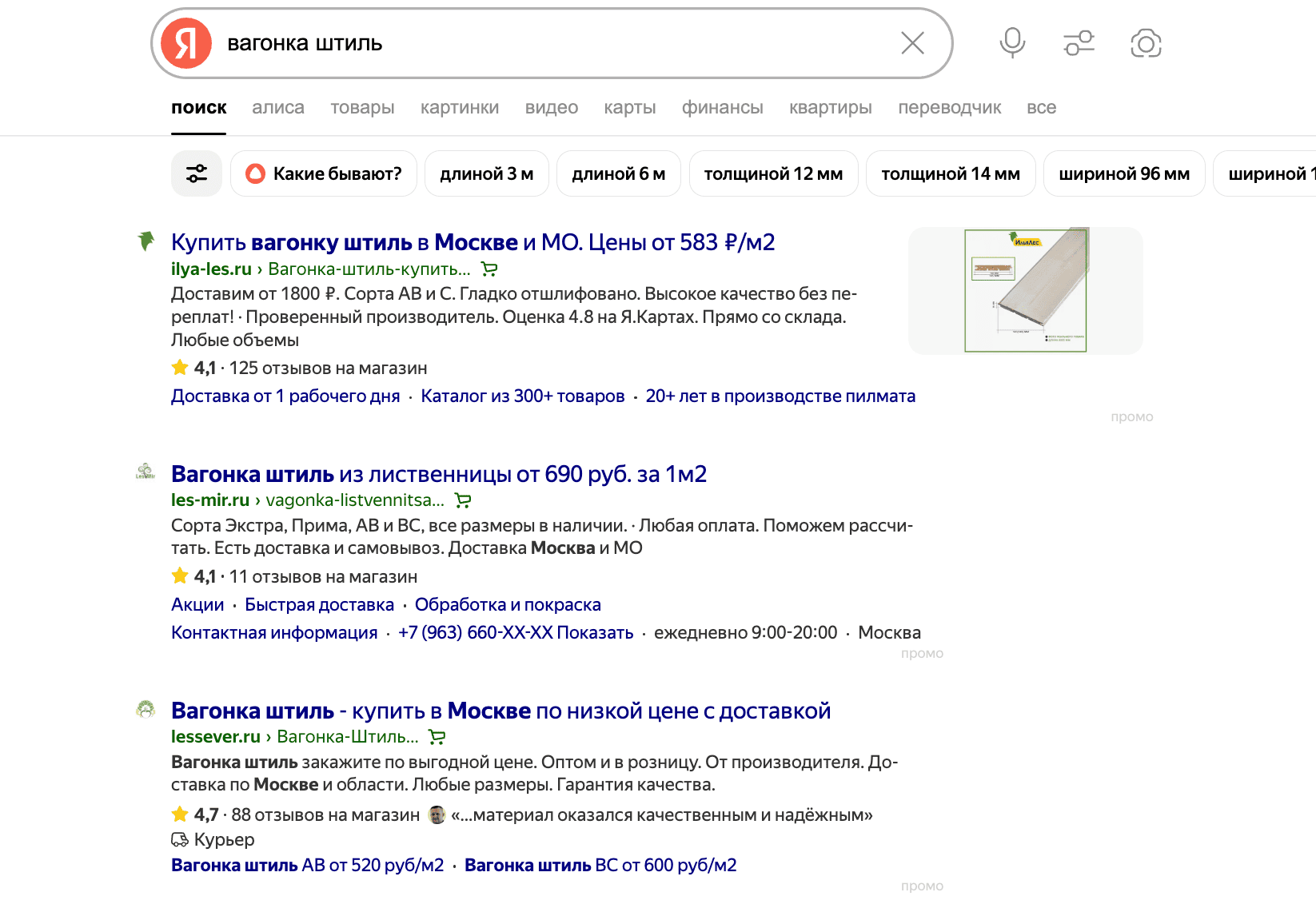Click '88 отзывов на магазин' rating text
This screenshot has height=916, width=1316.
(x=325, y=815)
